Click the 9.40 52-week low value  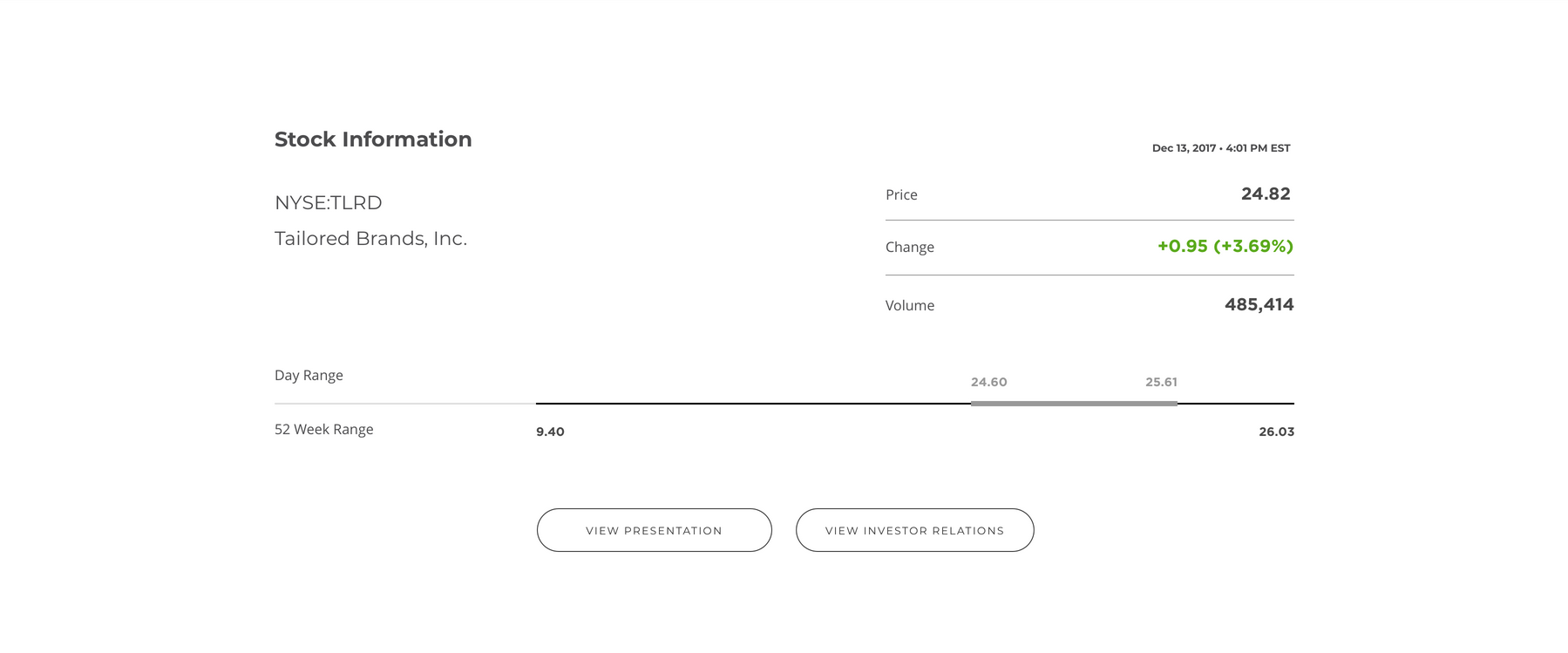(x=550, y=432)
